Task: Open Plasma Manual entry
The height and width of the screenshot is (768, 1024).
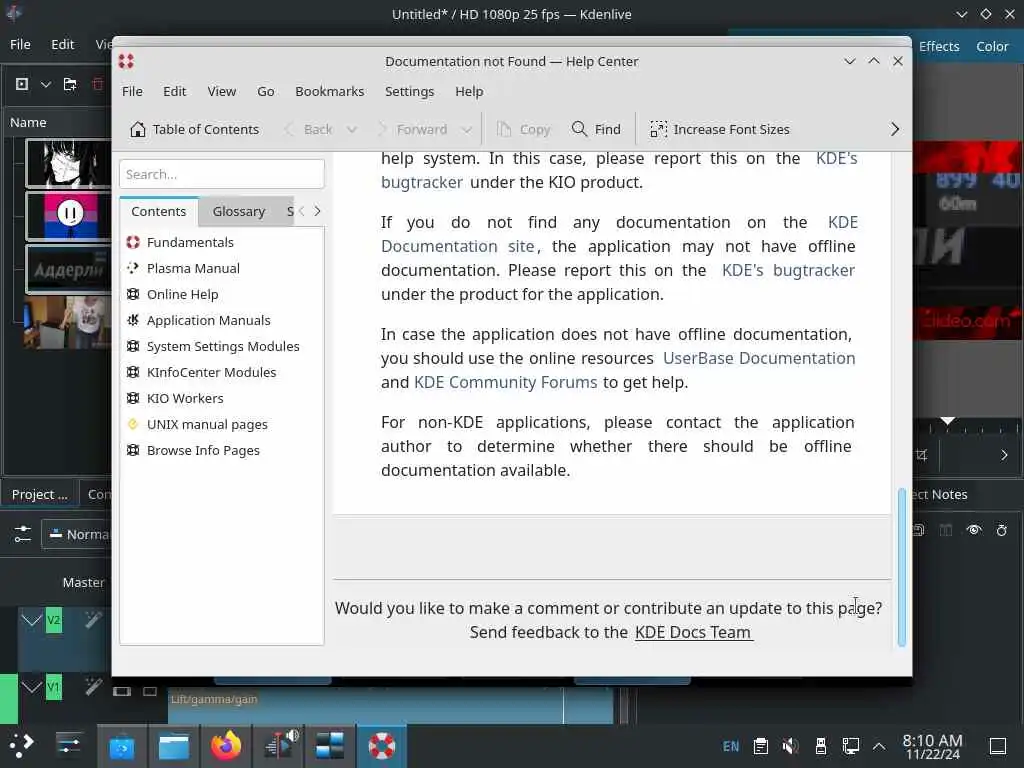Action: click(193, 268)
